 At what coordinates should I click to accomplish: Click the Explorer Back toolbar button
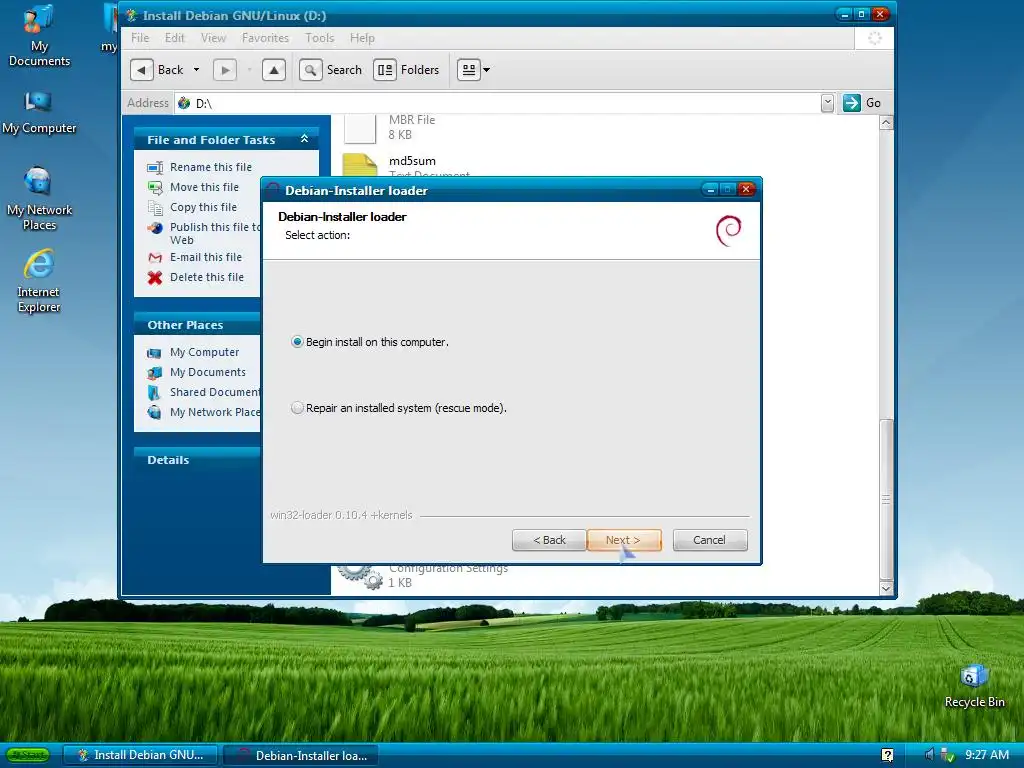157,70
